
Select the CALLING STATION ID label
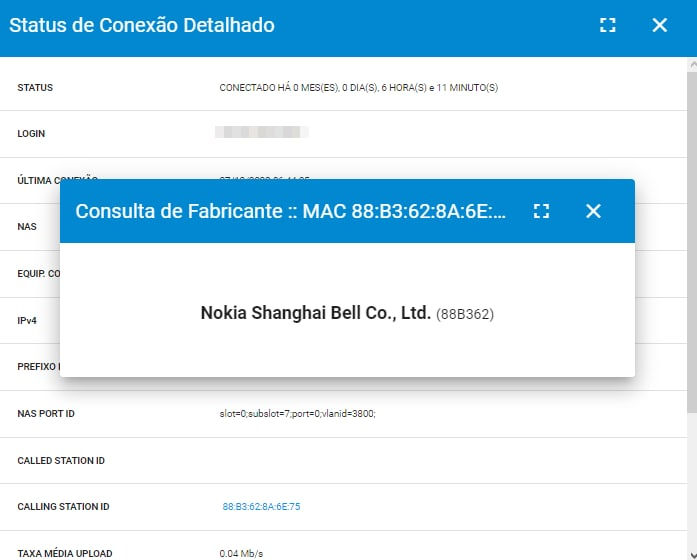[63, 507]
